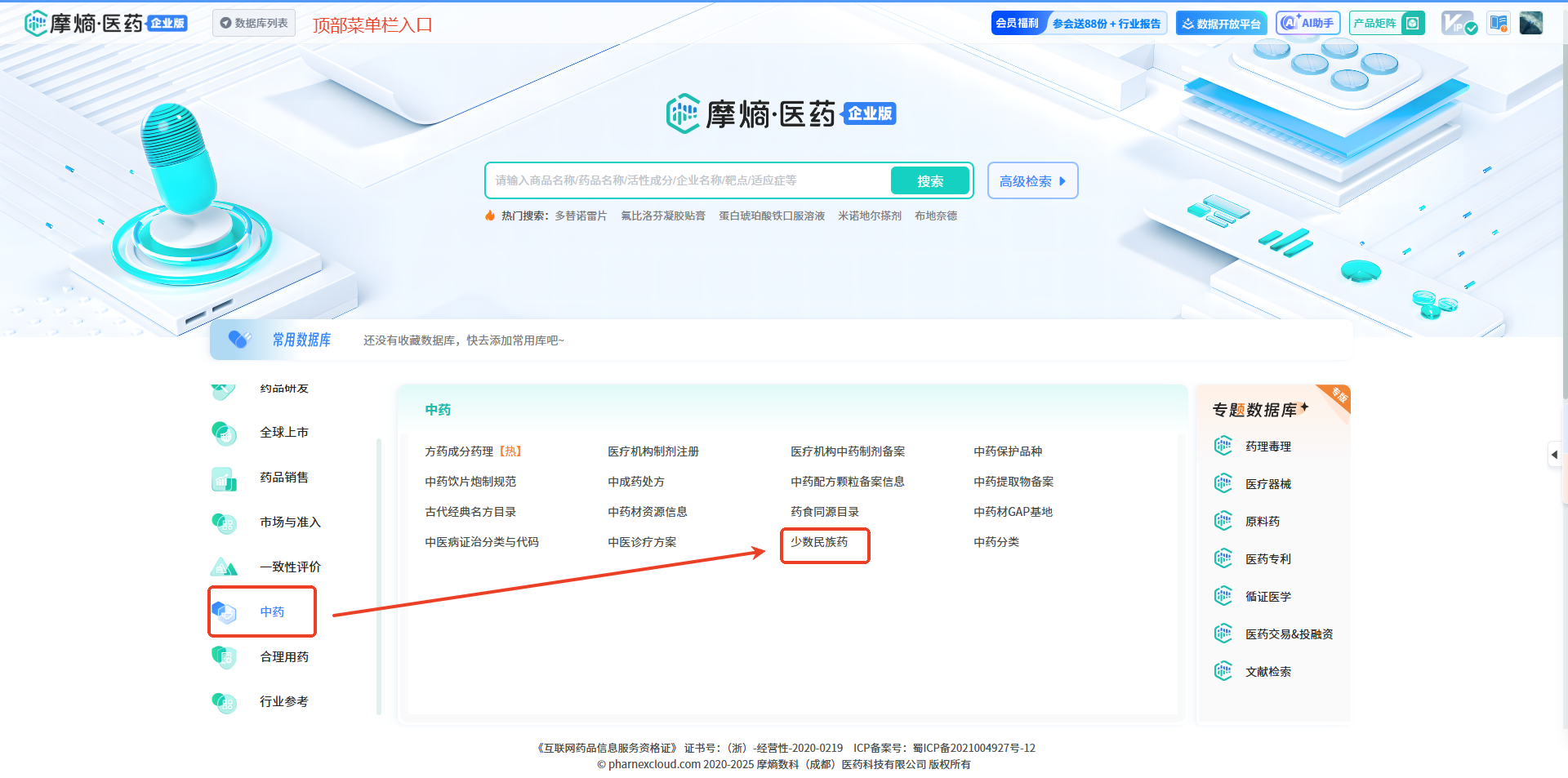Search hot term 氟比洛芬凝胶贴膏
The height and width of the screenshot is (778, 1568).
[x=662, y=216]
